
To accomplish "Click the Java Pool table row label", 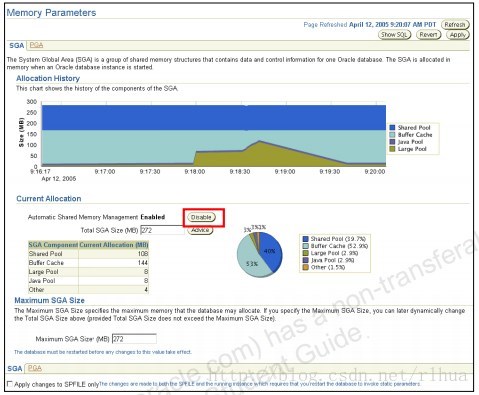I will (42, 281).
